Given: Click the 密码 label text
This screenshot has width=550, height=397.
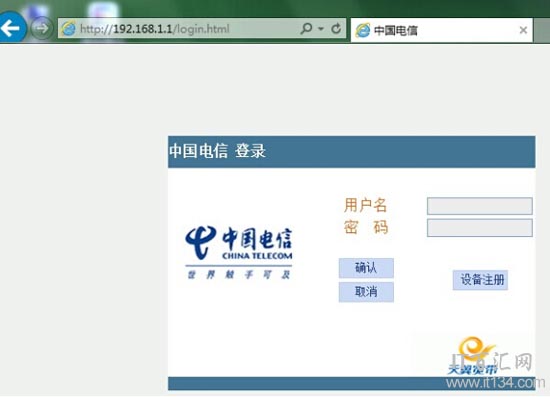Looking at the screenshot, I should [x=365, y=227].
